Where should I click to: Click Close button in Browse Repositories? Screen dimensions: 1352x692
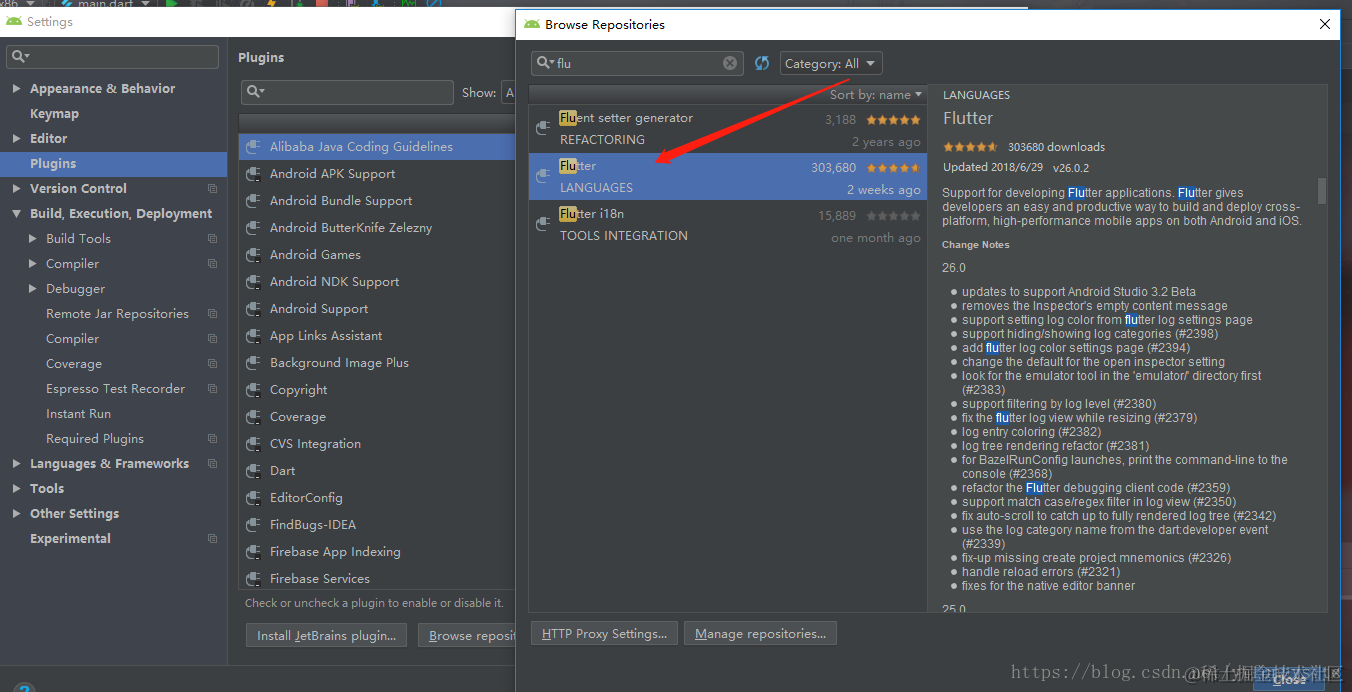pyautogui.click(x=1289, y=678)
